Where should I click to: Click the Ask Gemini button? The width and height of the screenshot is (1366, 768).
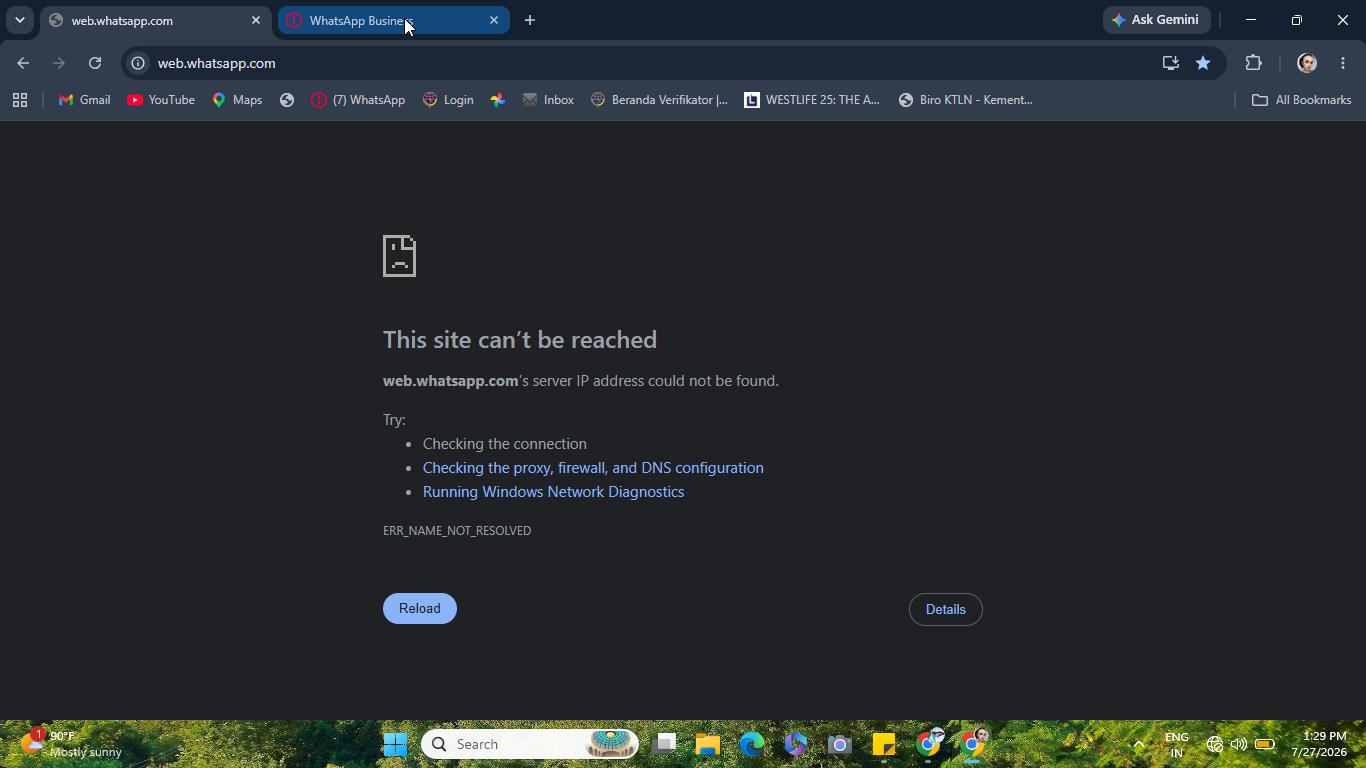[1156, 20]
